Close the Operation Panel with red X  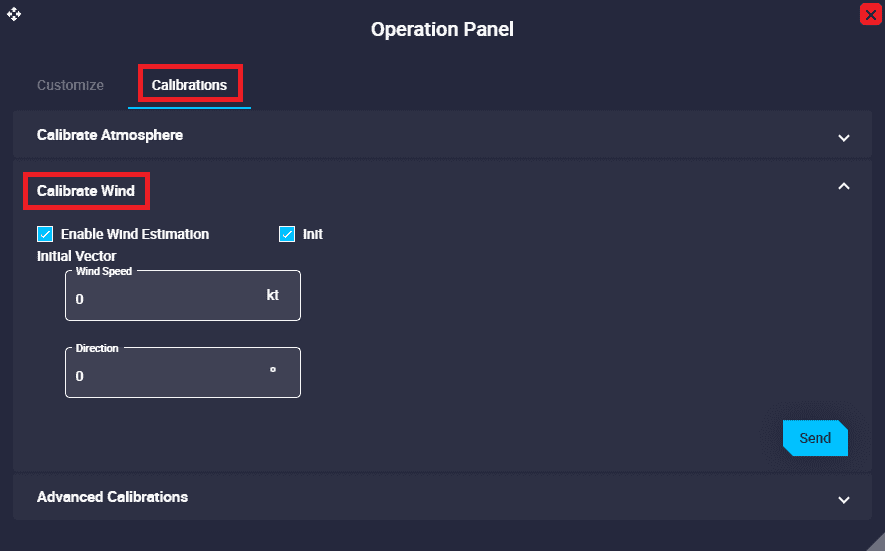871,15
